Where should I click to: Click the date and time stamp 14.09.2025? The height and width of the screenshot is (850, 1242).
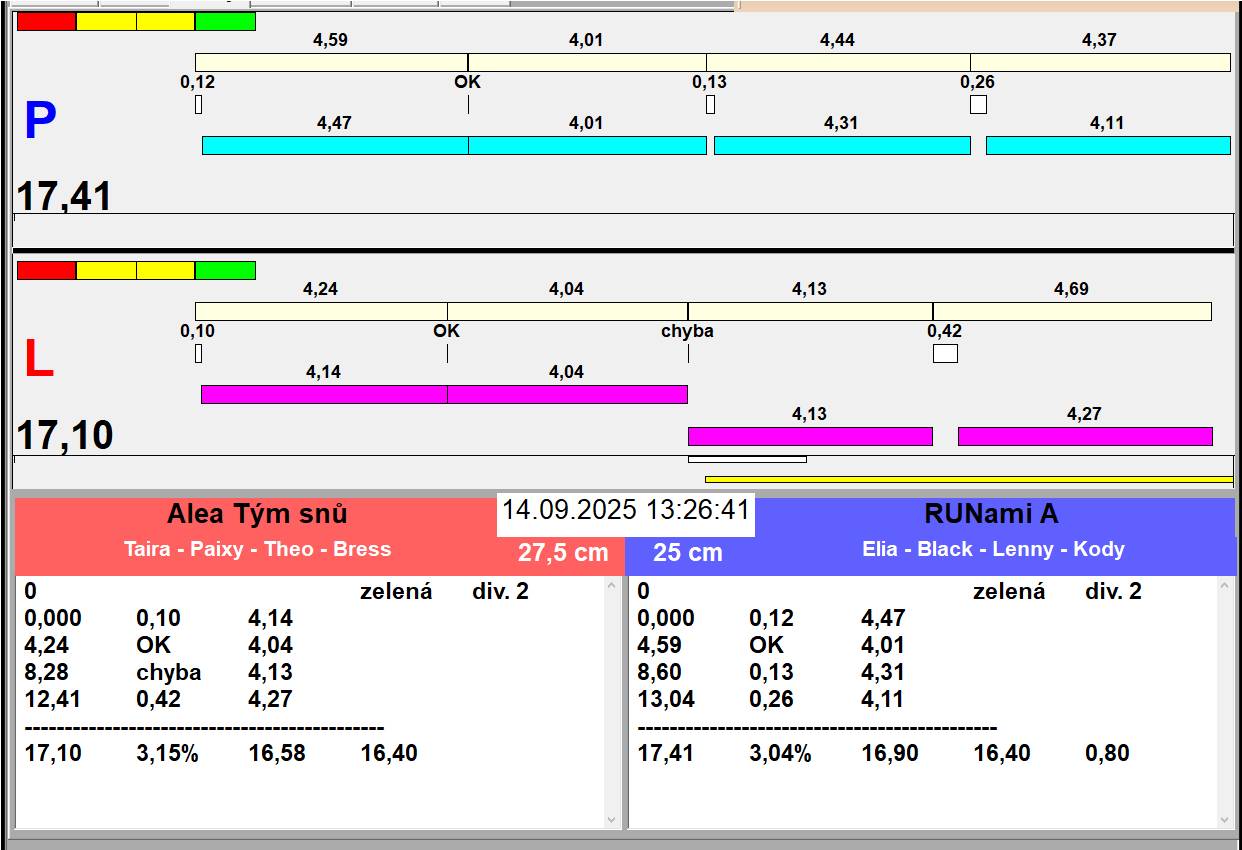pyautogui.click(x=625, y=510)
